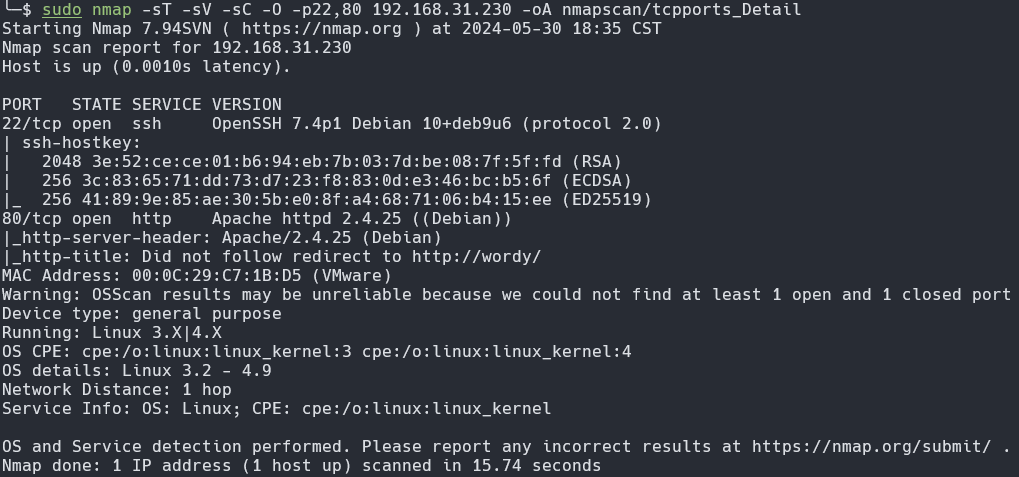Click the ED25519 host key fingerprint line
Screen dimensions: 1019x477
[x=346, y=200]
